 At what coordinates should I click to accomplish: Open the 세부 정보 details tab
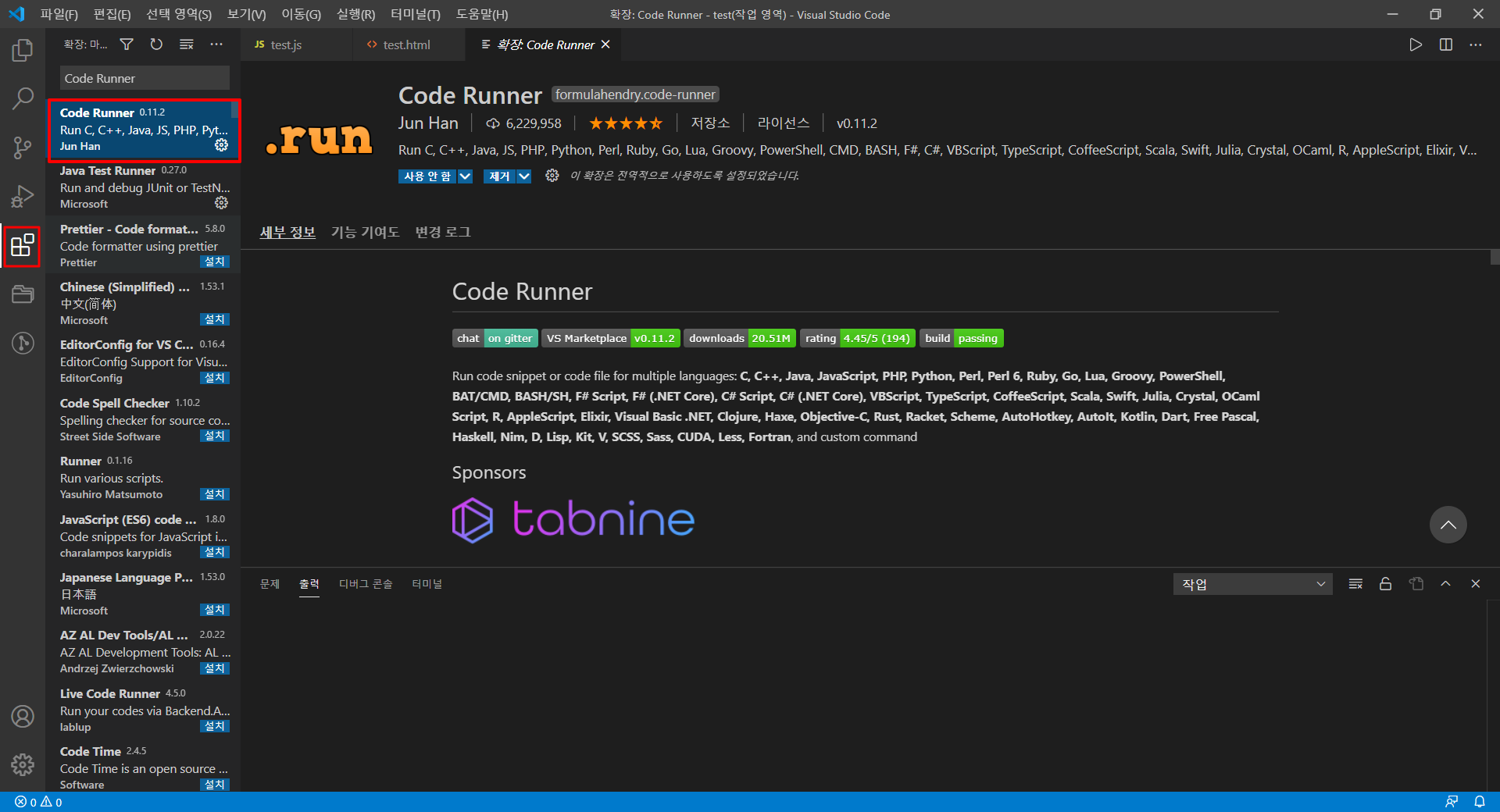[287, 232]
